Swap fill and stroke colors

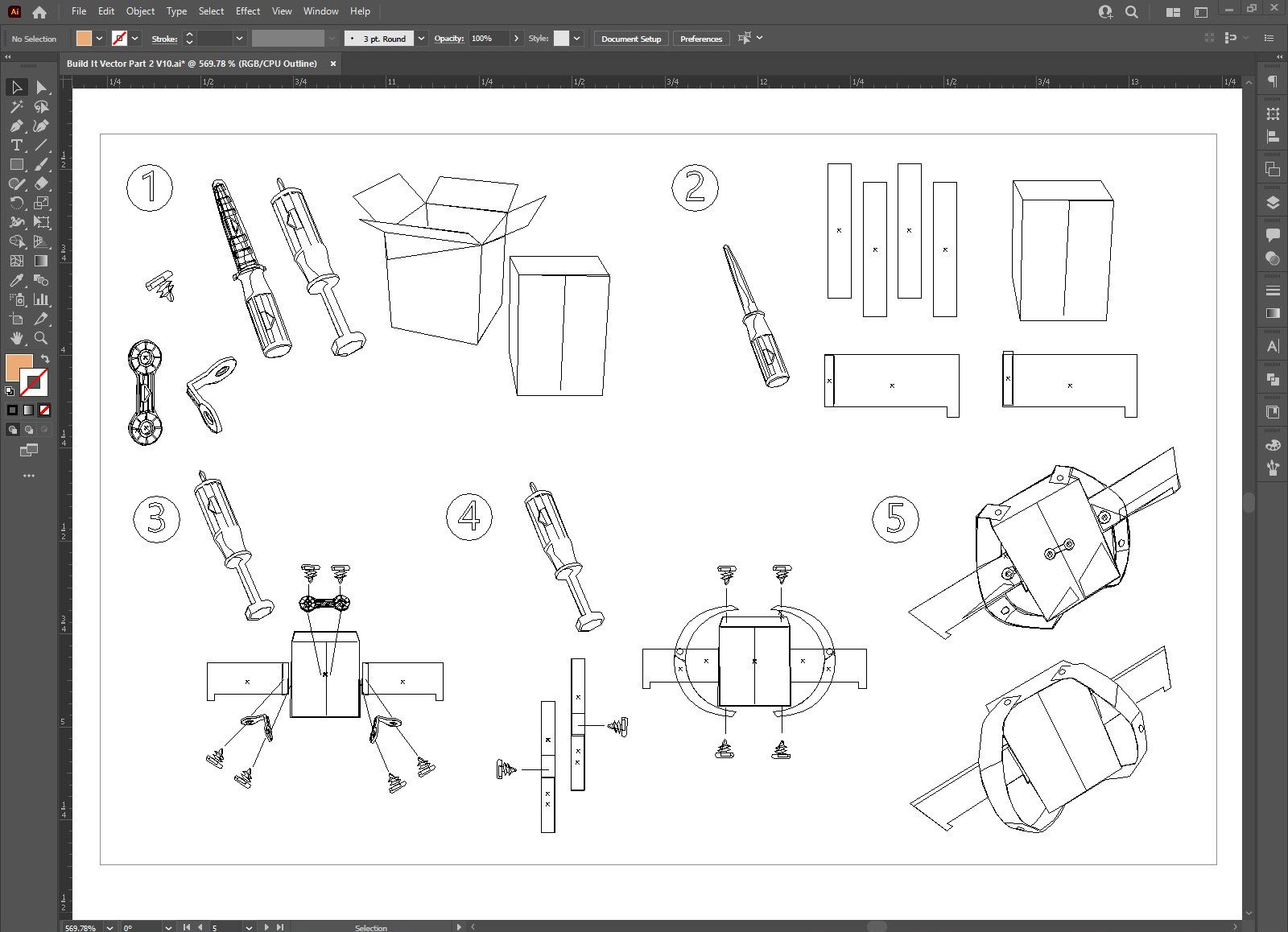[45, 359]
